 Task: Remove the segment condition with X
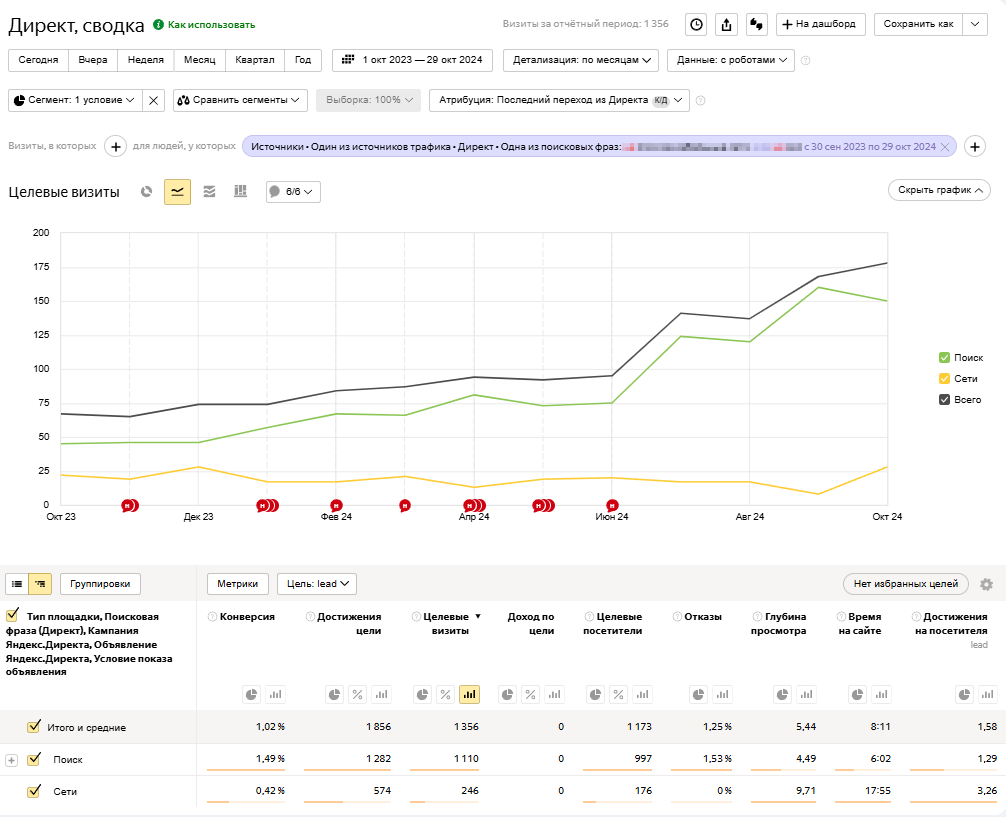point(153,100)
